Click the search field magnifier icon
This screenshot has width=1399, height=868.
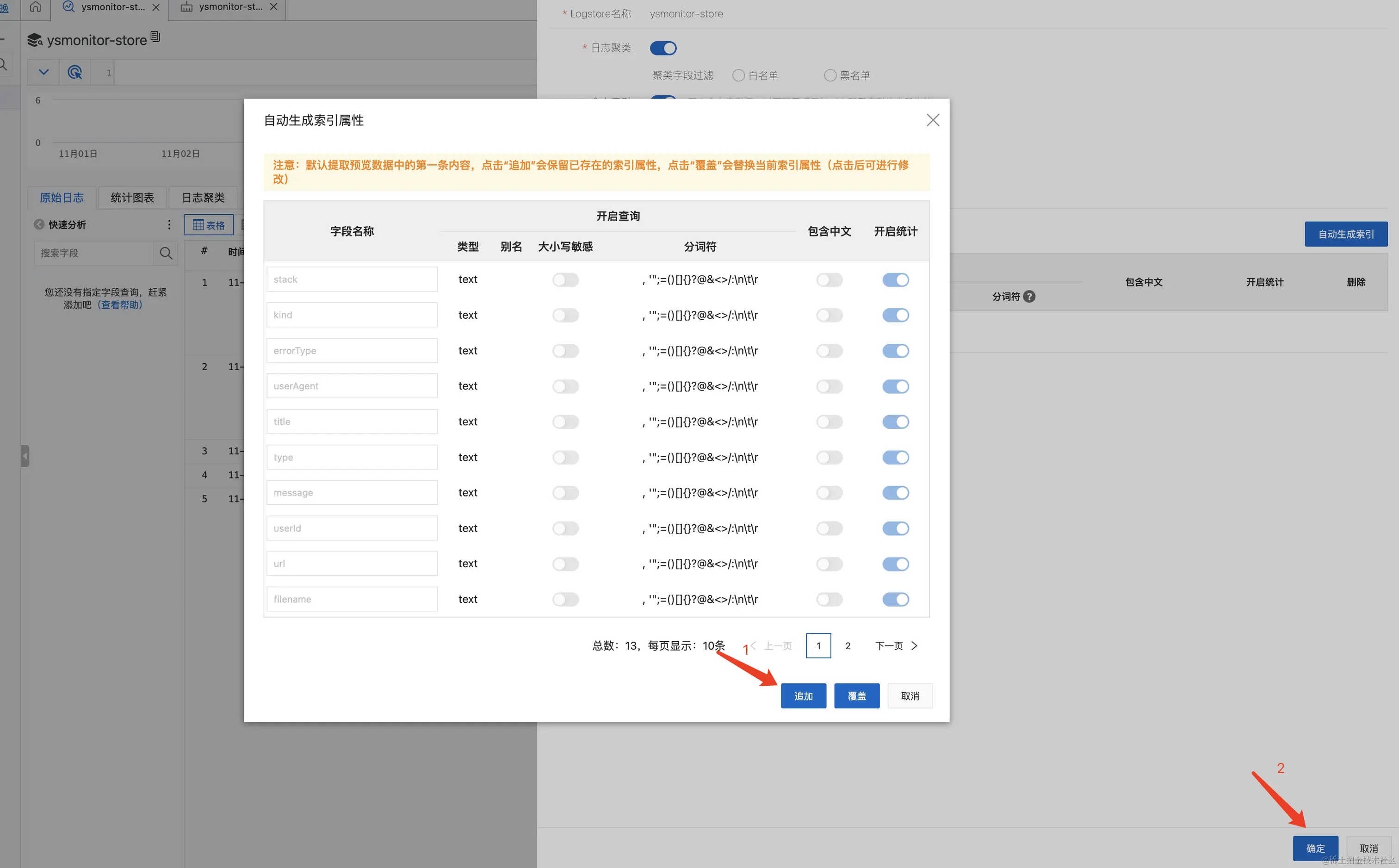pos(166,253)
